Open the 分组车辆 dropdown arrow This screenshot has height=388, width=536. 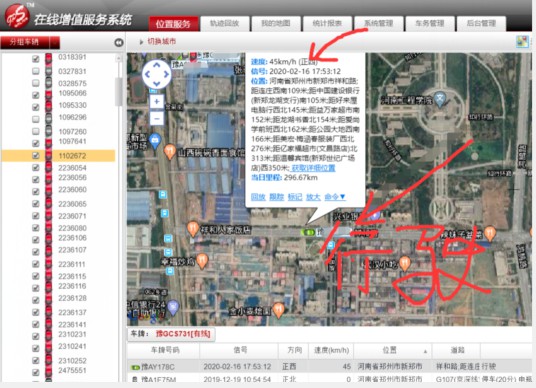(55, 42)
